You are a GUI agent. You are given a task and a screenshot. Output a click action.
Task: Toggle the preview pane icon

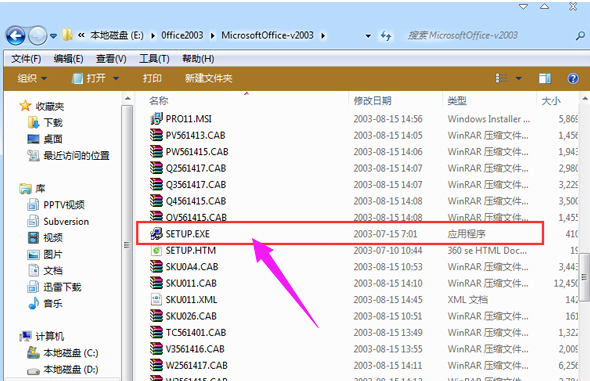(x=545, y=78)
